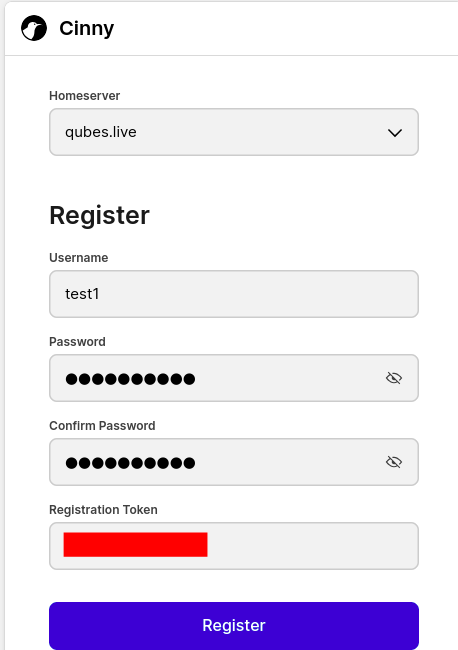Expand the Homeserver chevron arrow
Image resolution: width=458 pixels, height=650 pixels.
[x=395, y=133]
